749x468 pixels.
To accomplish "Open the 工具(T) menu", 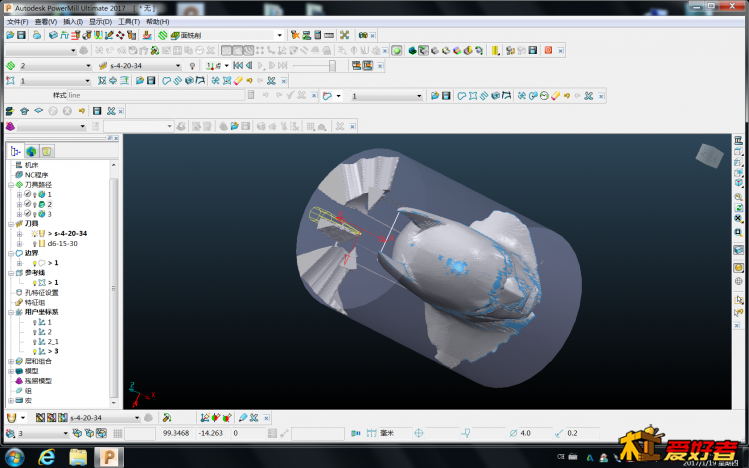I will point(128,21).
